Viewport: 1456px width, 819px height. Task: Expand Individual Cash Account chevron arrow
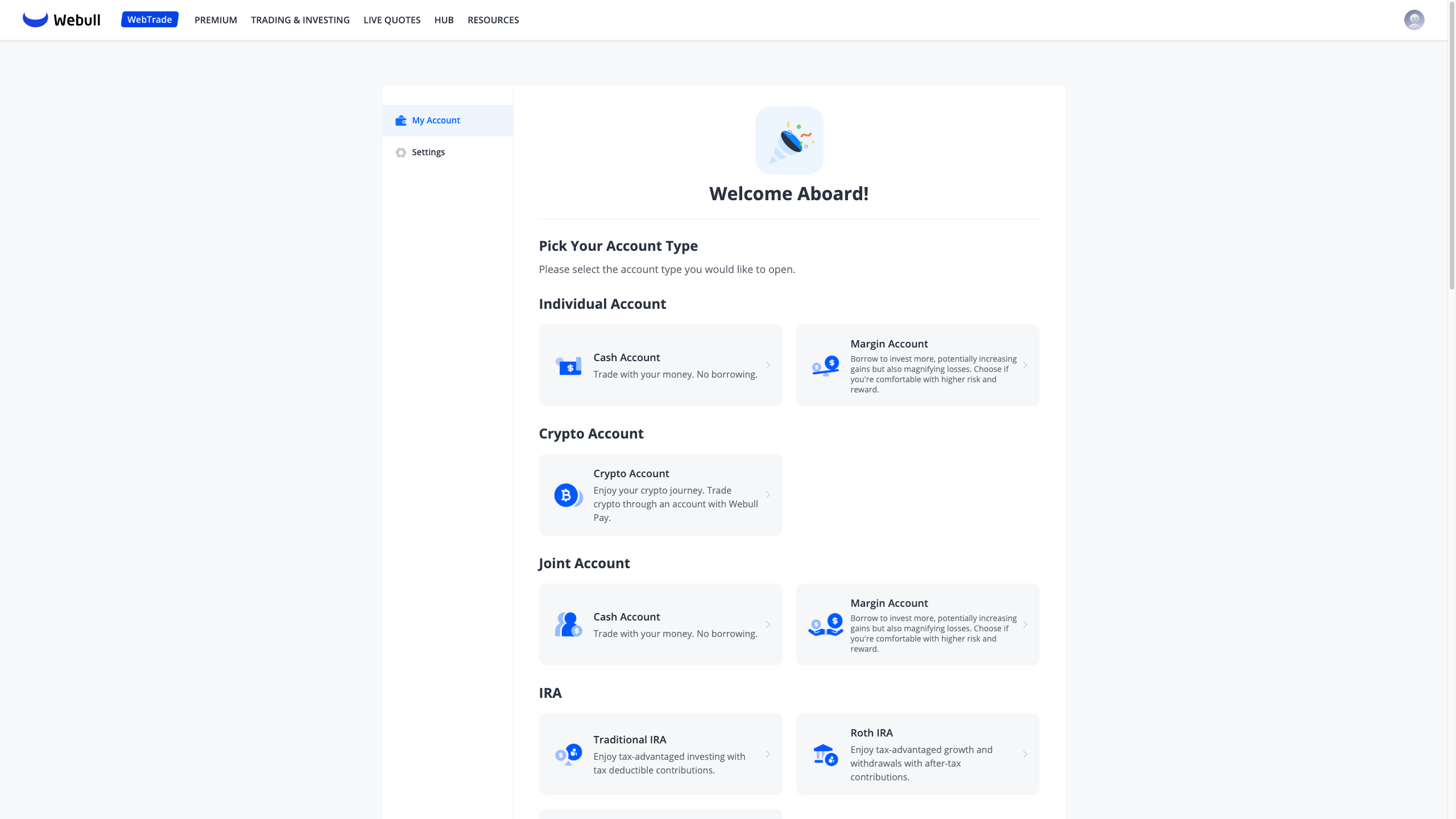click(768, 365)
